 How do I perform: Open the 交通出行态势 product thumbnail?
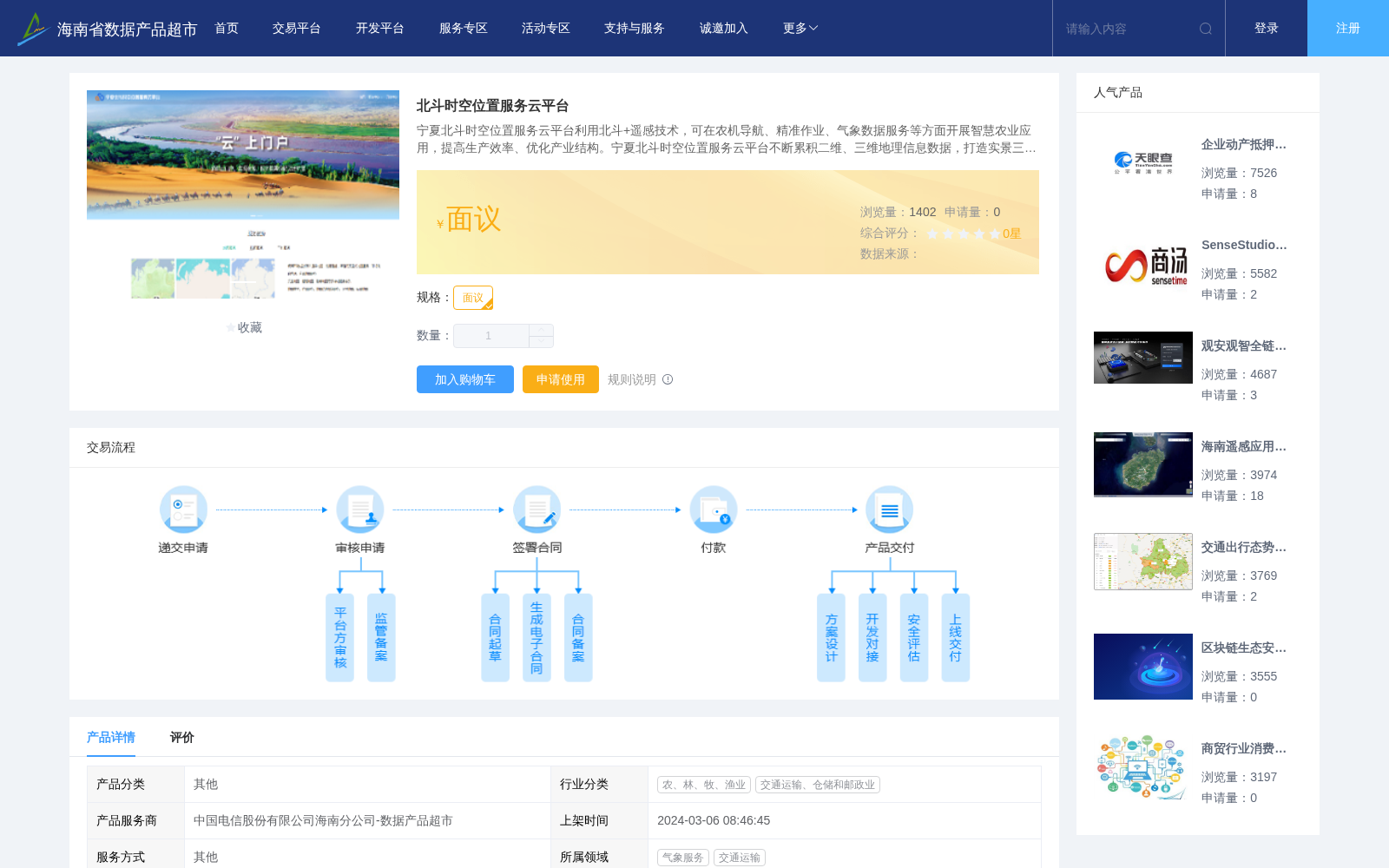coord(1143,562)
